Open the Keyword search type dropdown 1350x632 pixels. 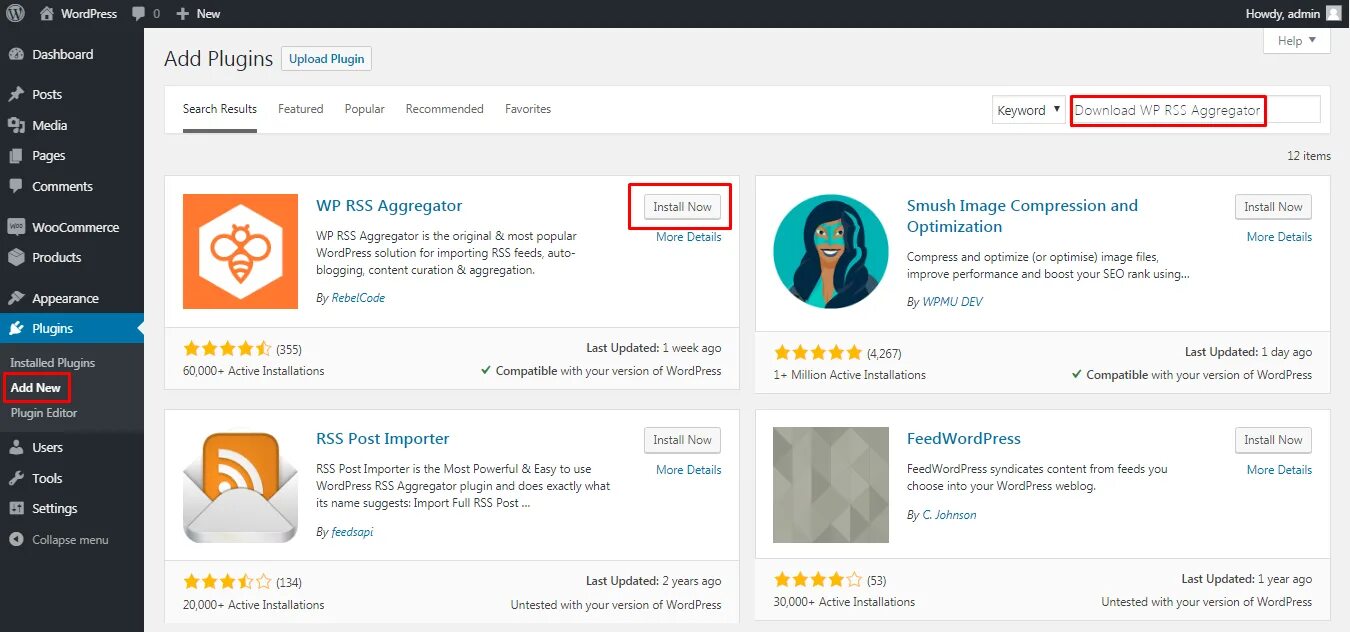1029,110
